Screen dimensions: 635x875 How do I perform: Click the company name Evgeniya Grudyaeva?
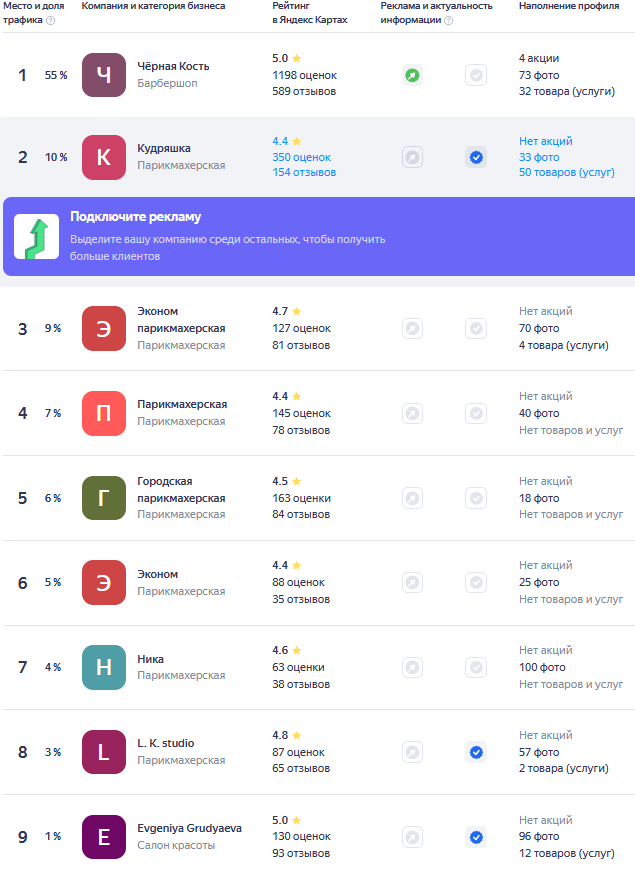pyautogui.click(x=190, y=828)
